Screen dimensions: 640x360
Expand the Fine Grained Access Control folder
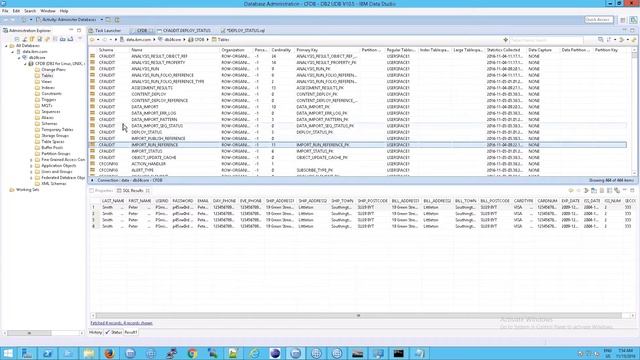(31, 160)
